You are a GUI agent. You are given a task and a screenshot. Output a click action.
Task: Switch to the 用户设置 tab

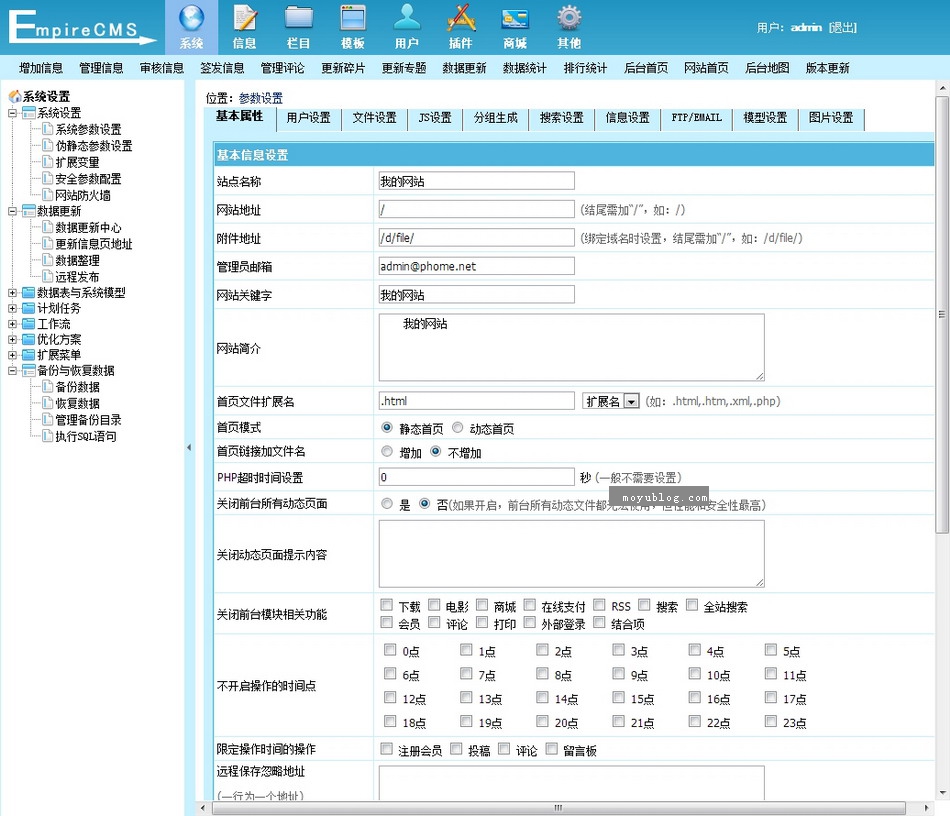[x=308, y=118]
